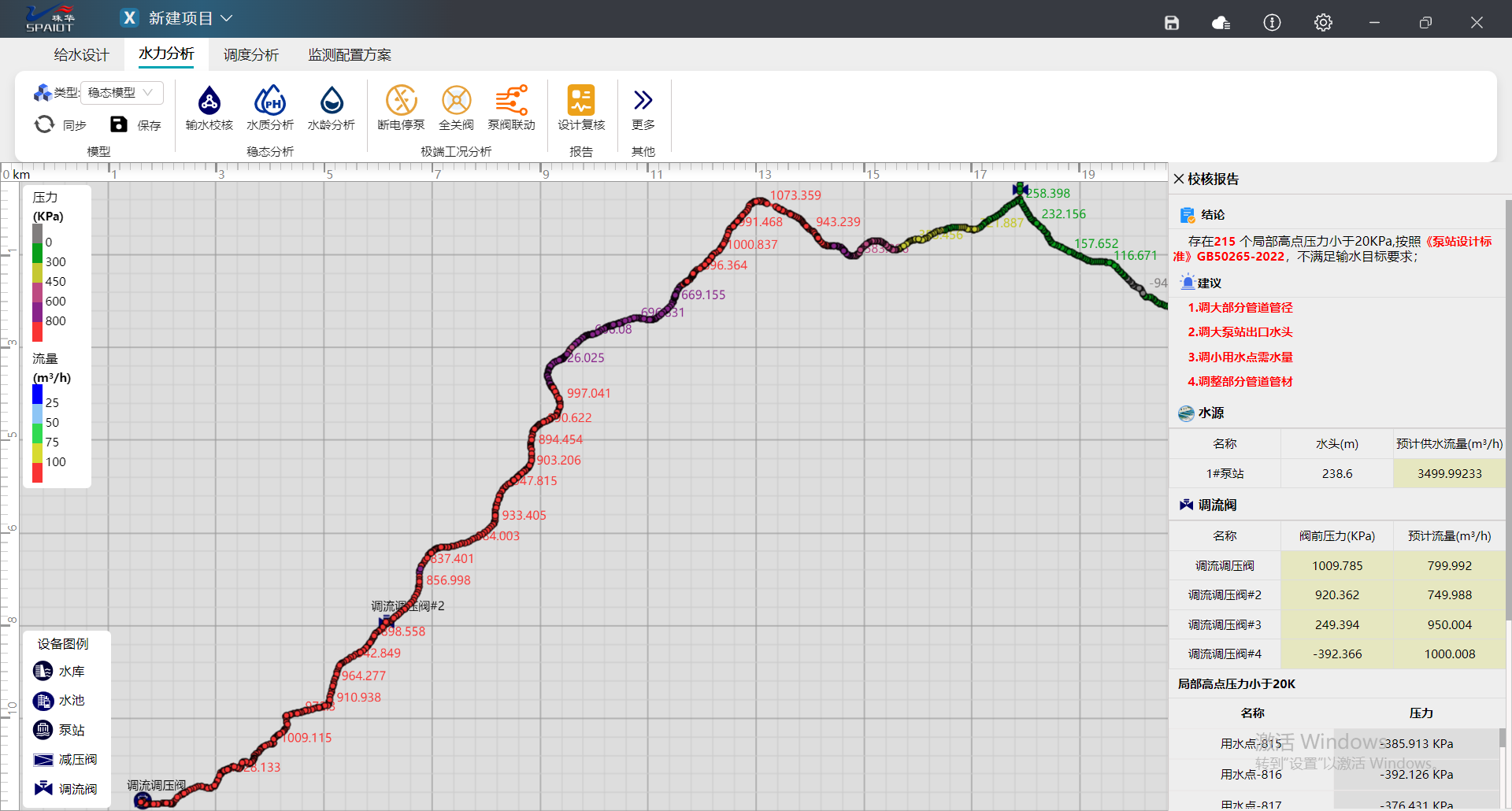Close the 校核报告 panel
Screen dimensions: 1512x811
(1179, 179)
